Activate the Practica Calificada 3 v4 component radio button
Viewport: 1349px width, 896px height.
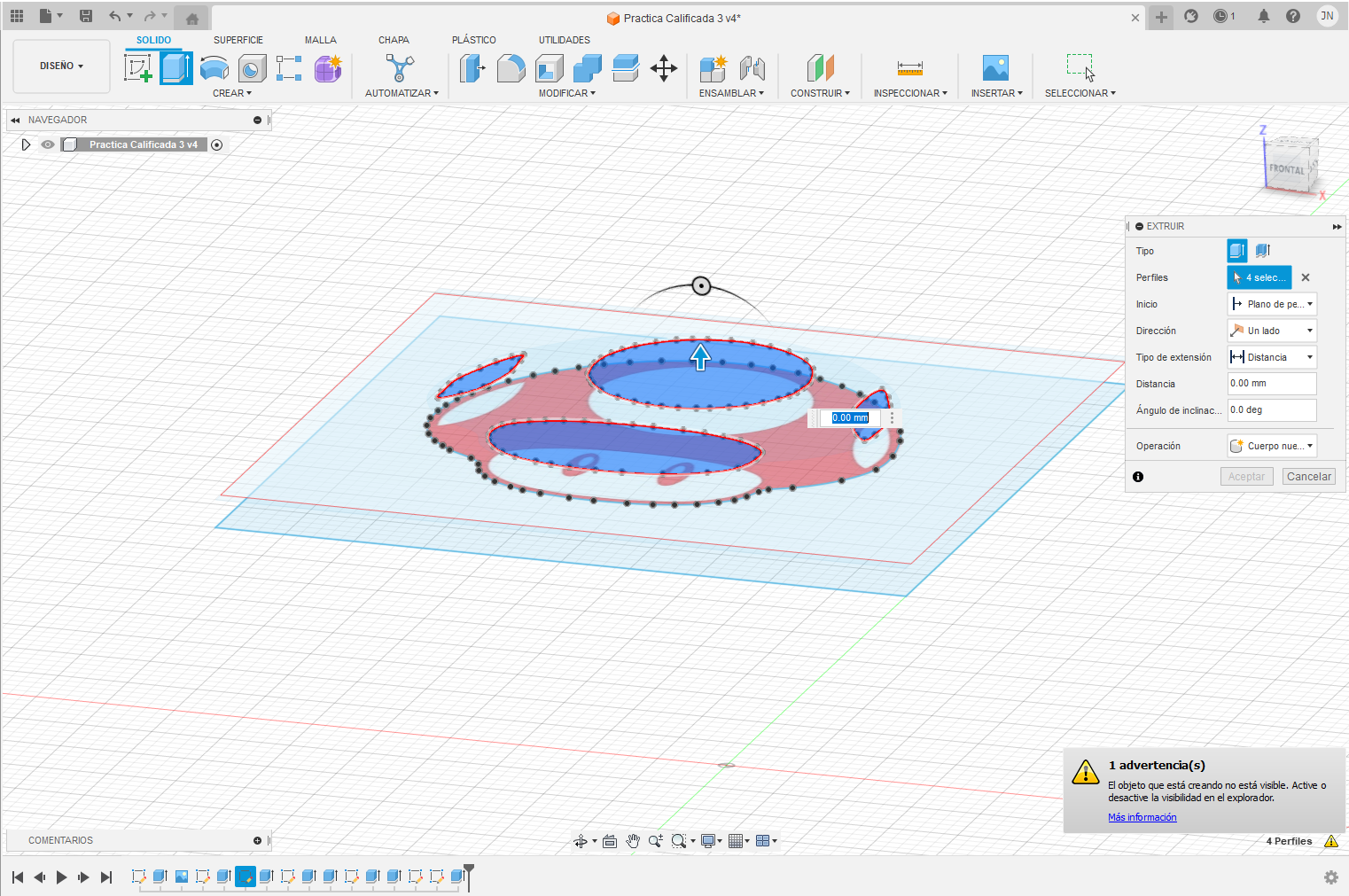[216, 144]
